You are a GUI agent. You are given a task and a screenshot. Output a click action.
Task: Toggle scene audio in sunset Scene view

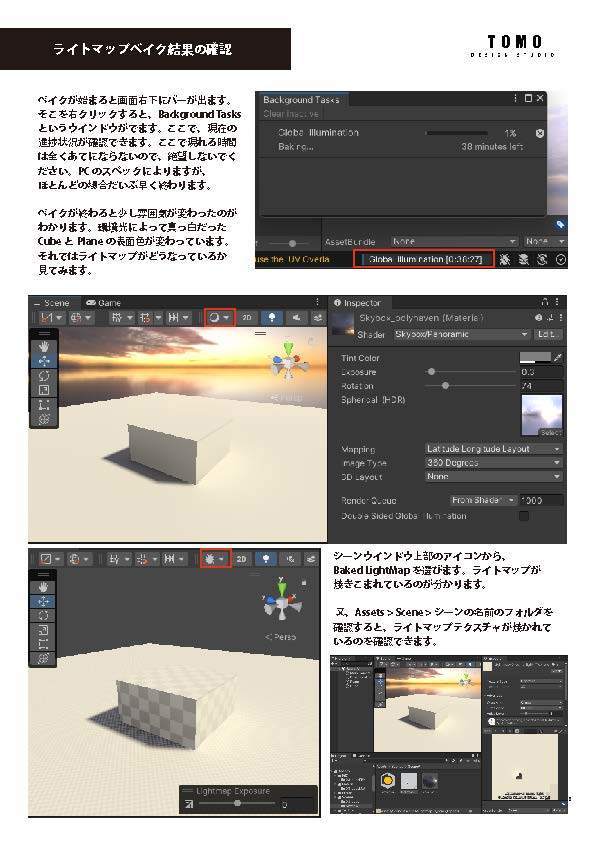point(296,317)
